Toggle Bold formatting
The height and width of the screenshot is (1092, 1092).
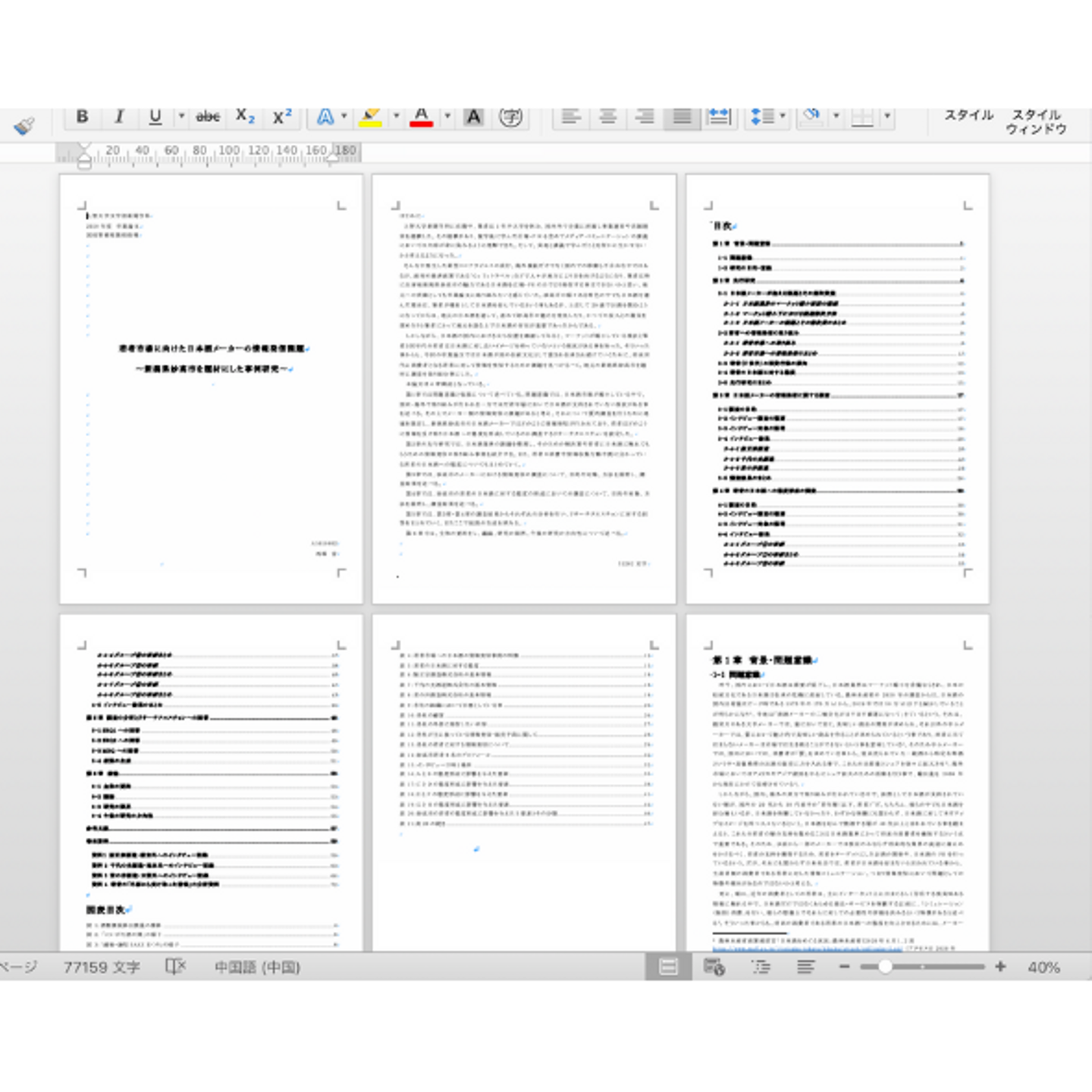coord(83,117)
